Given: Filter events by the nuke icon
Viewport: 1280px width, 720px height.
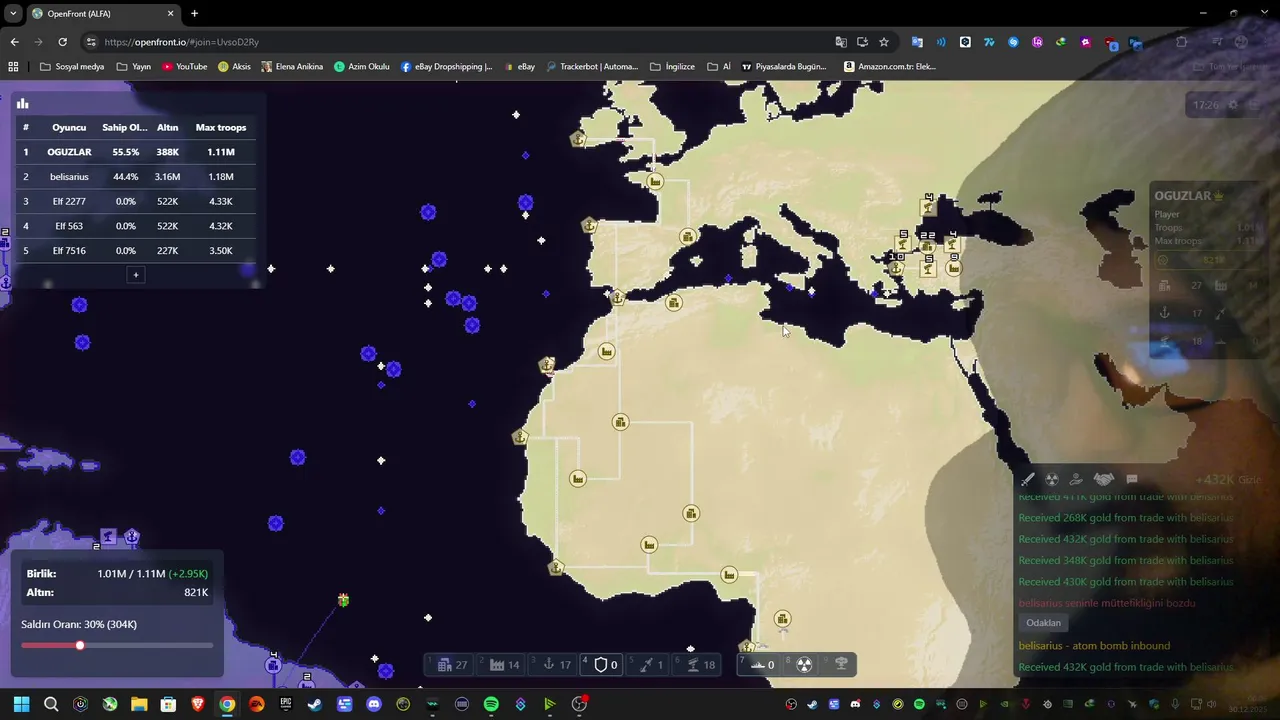Looking at the screenshot, I should pyautogui.click(x=1052, y=479).
